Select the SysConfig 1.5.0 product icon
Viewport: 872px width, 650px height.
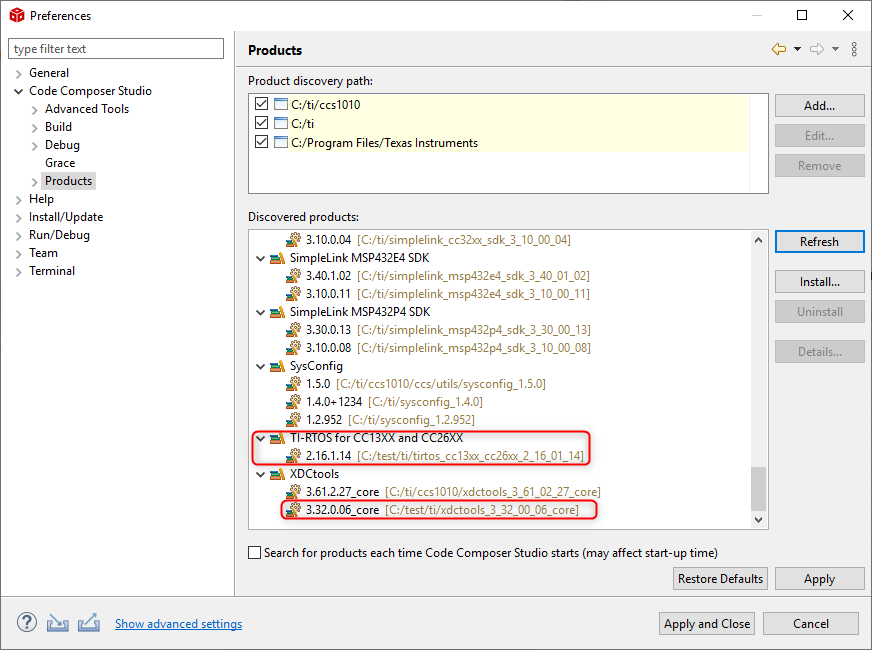pos(294,384)
